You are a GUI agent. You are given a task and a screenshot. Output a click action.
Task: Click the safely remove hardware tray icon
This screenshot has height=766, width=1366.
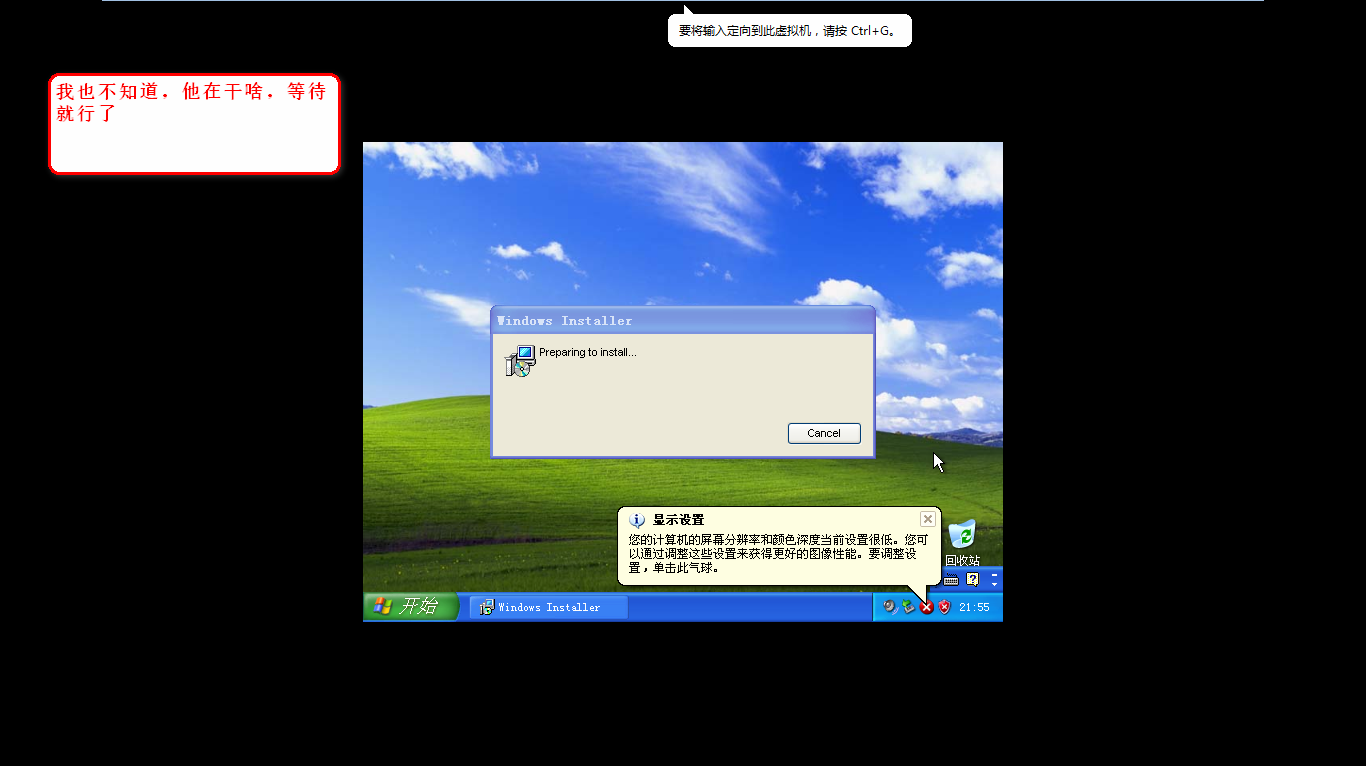(x=908, y=607)
